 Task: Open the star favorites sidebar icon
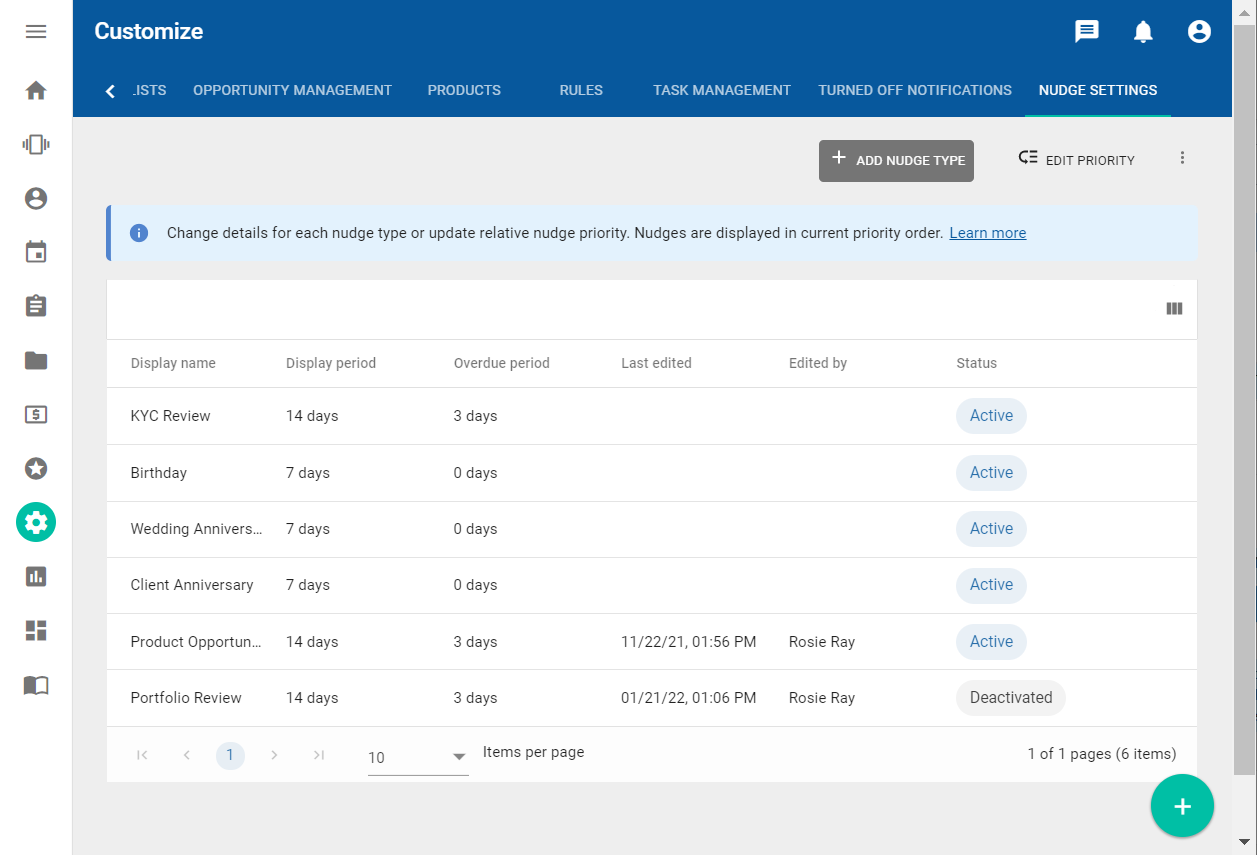(36, 468)
